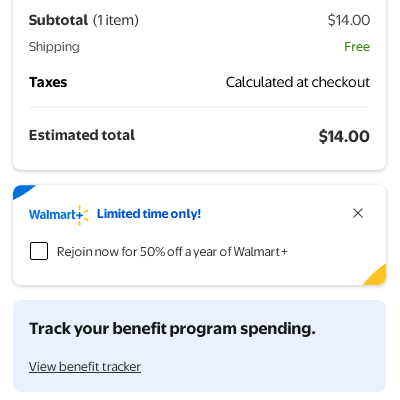
Task: Click the Calculated at checkout text
Action: [298, 82]
